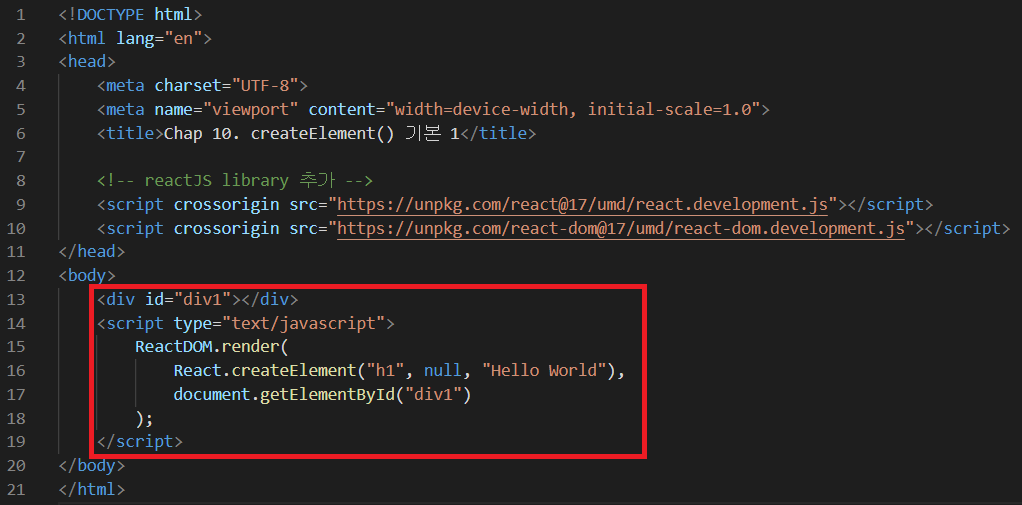Click the type="text/javascript" attribute

point(279,323)
